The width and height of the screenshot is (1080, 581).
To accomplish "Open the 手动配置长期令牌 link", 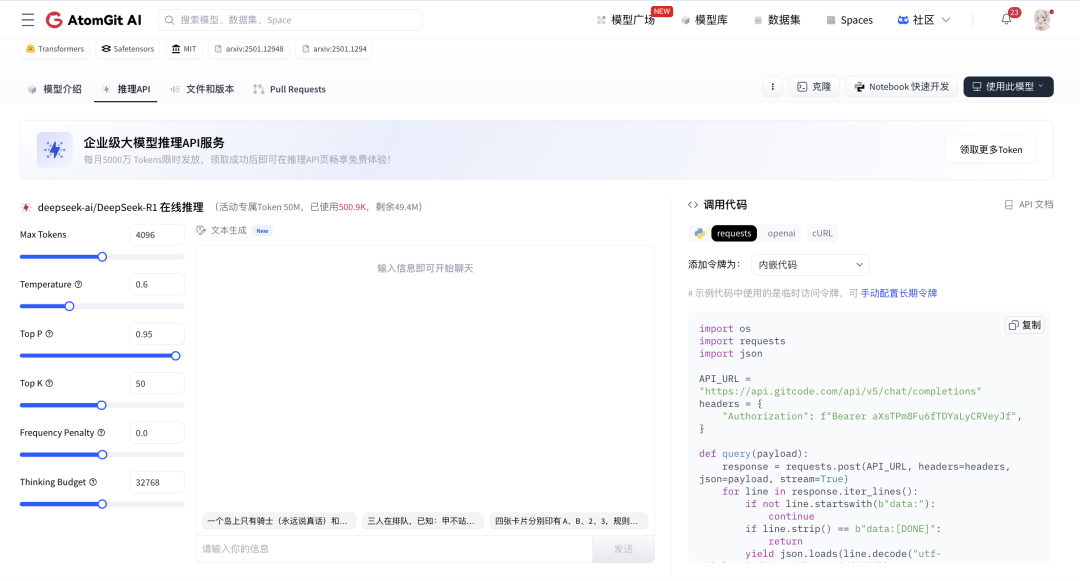I will point(898,293).
